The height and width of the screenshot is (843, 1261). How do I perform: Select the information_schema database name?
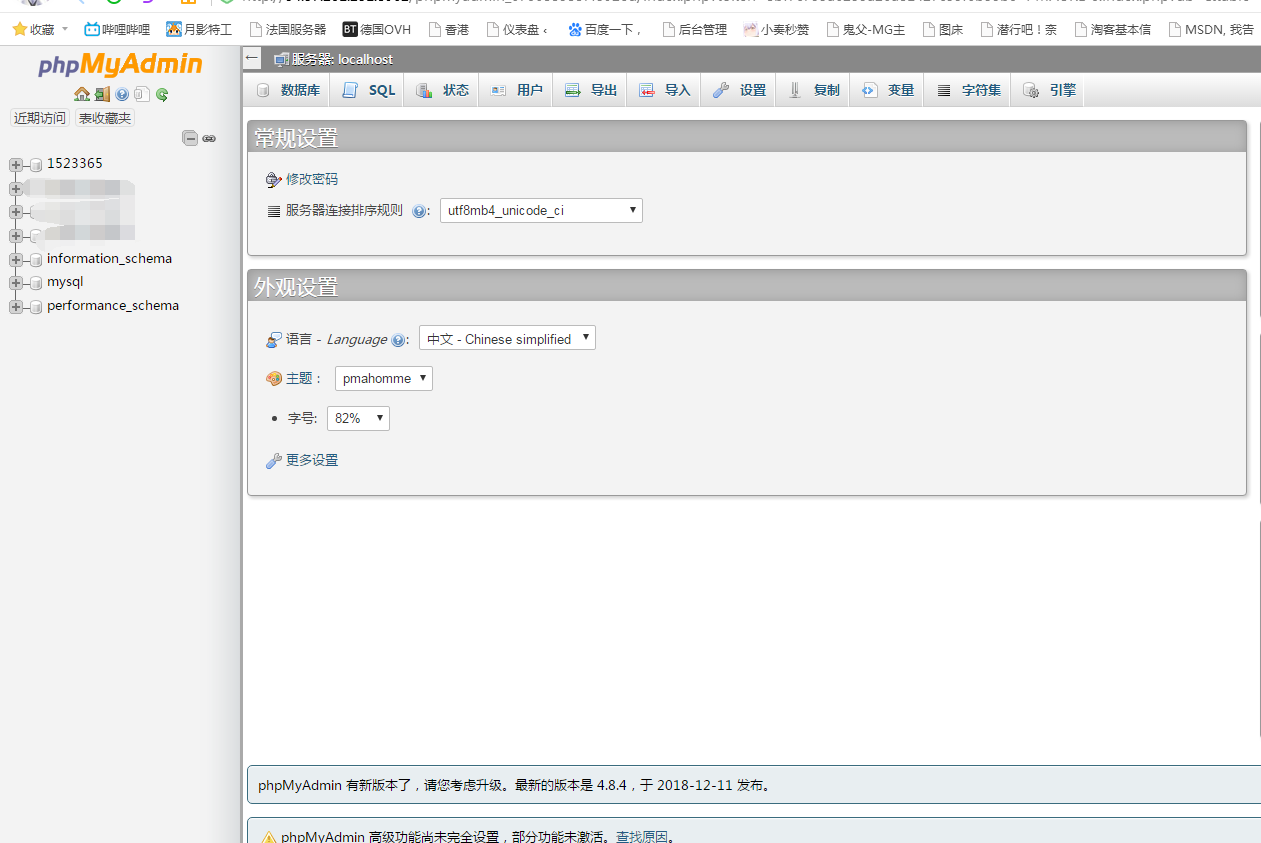[x=109, y=259]
